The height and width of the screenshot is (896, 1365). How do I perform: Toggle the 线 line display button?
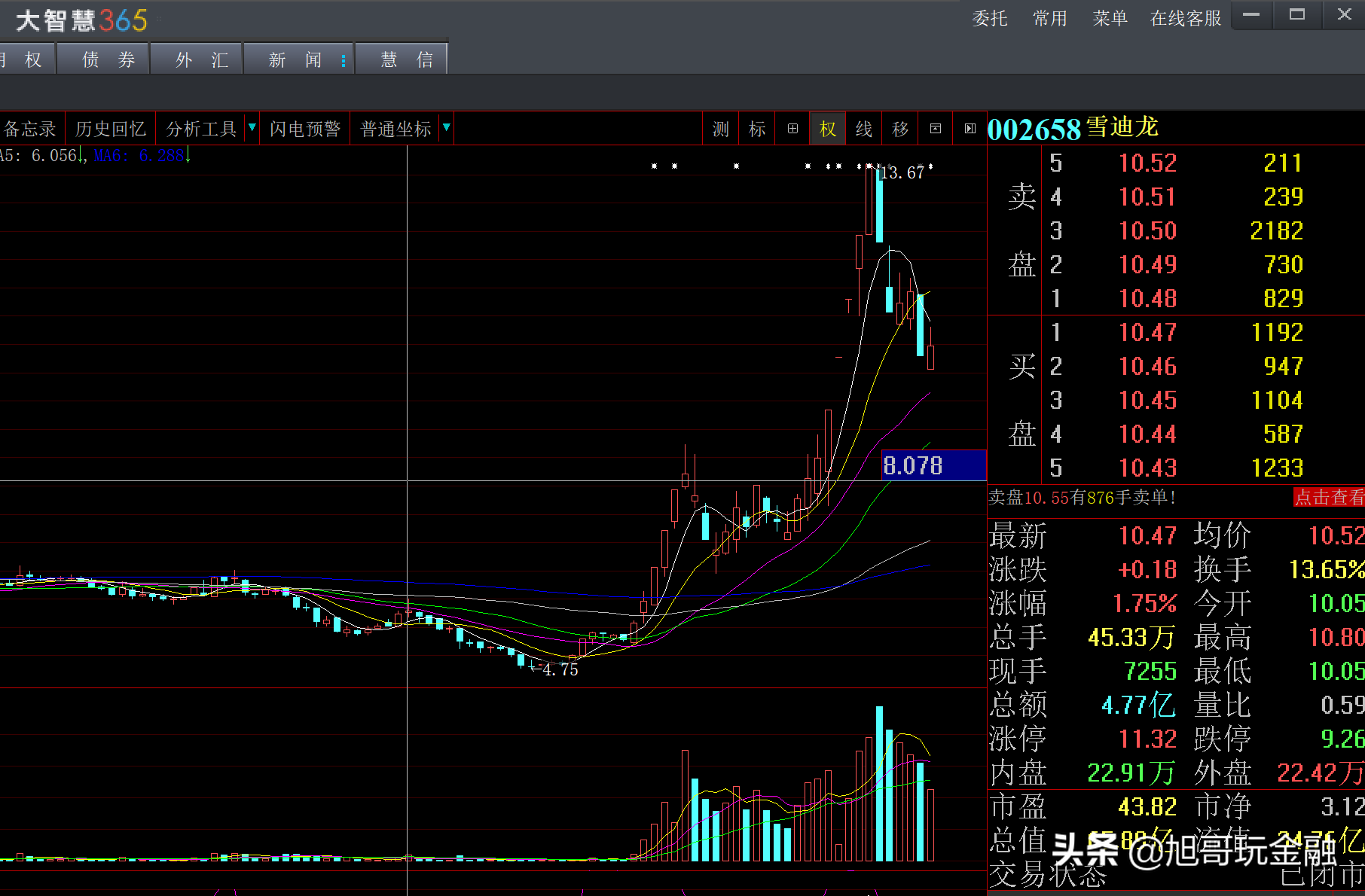[864, 129]
